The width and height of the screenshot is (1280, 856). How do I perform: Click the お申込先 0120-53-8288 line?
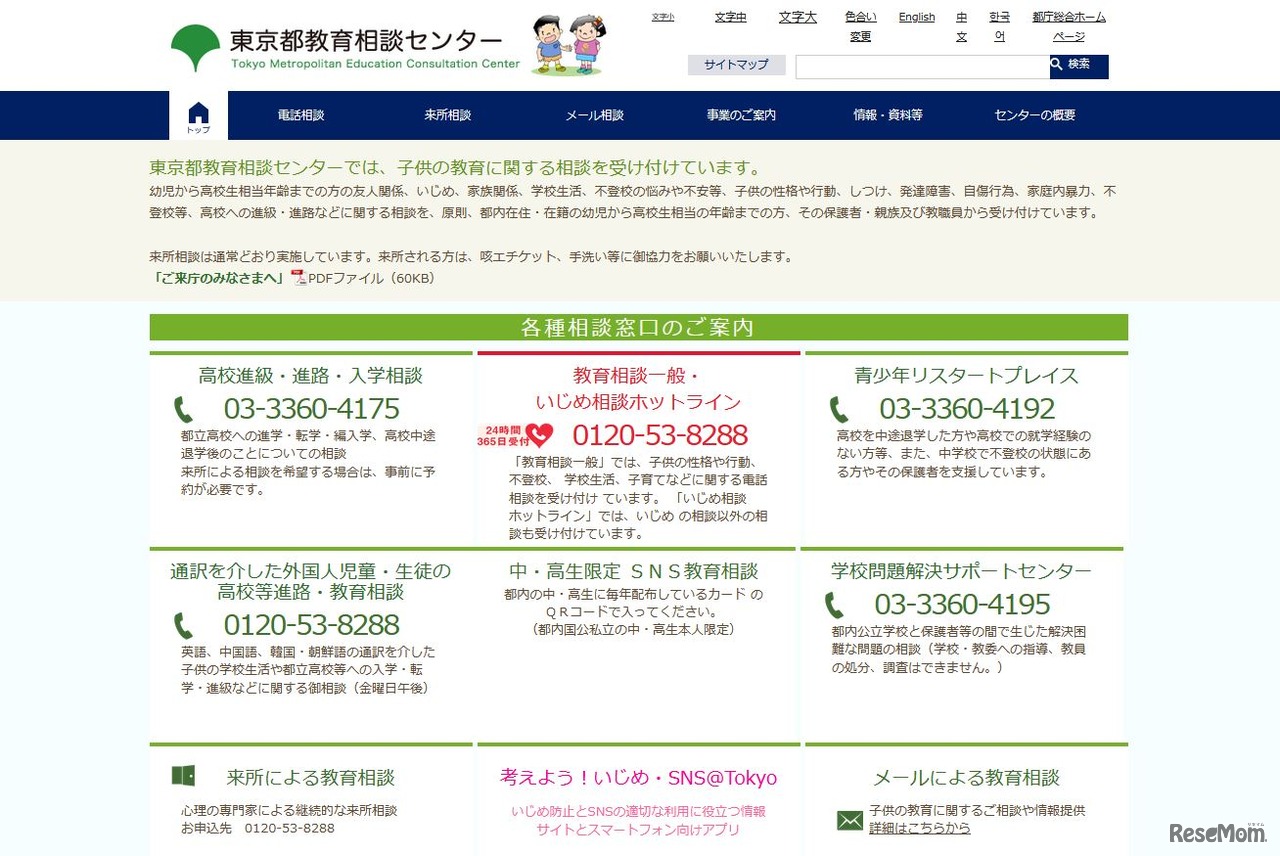pos(258,828)
